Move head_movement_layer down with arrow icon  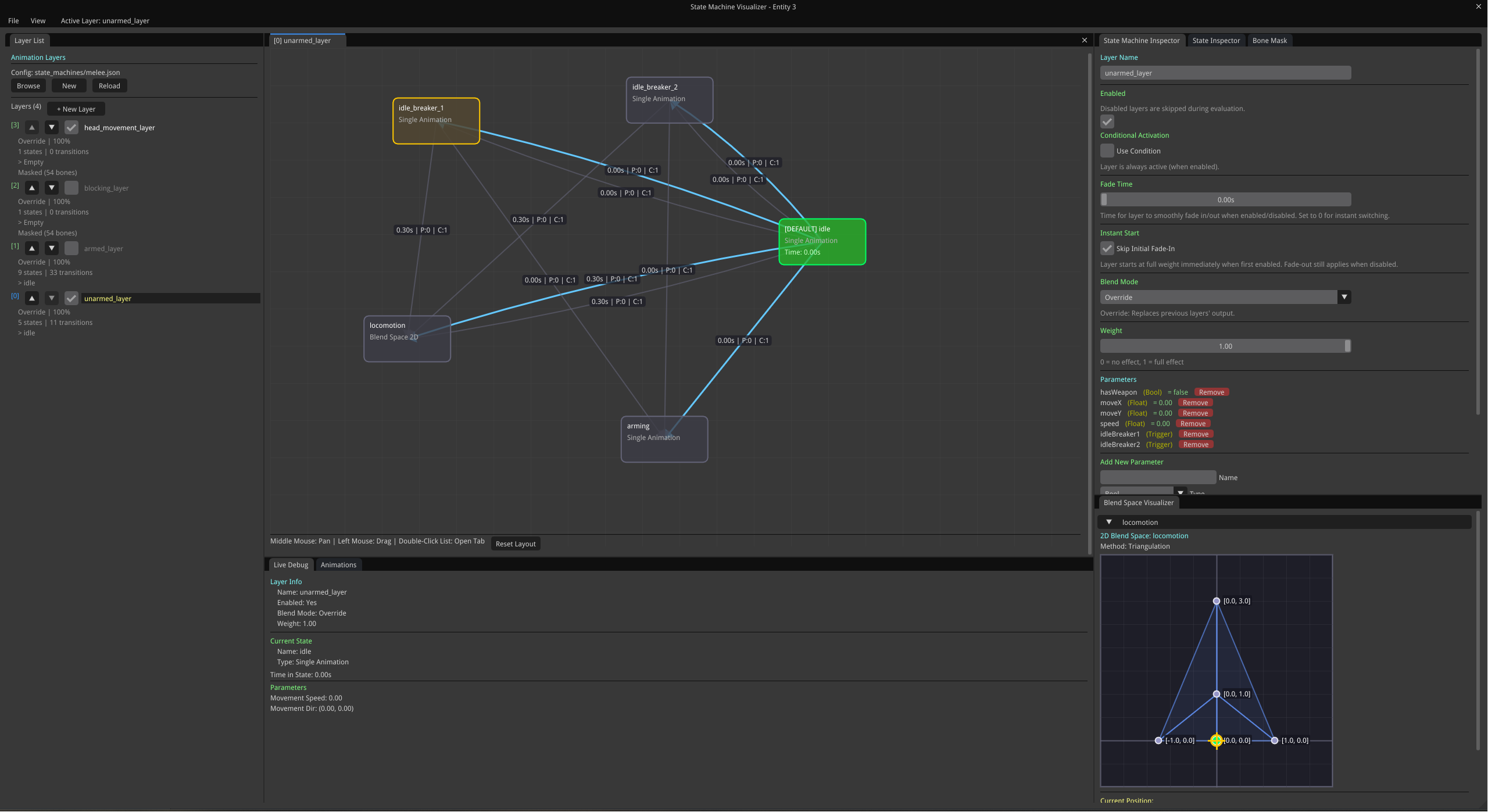[x=52, y=127]
